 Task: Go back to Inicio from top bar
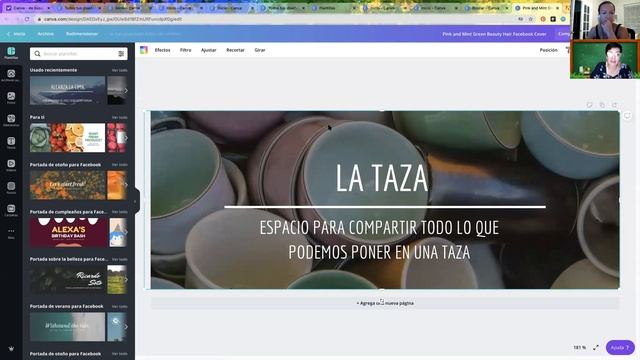coord(17,34)
